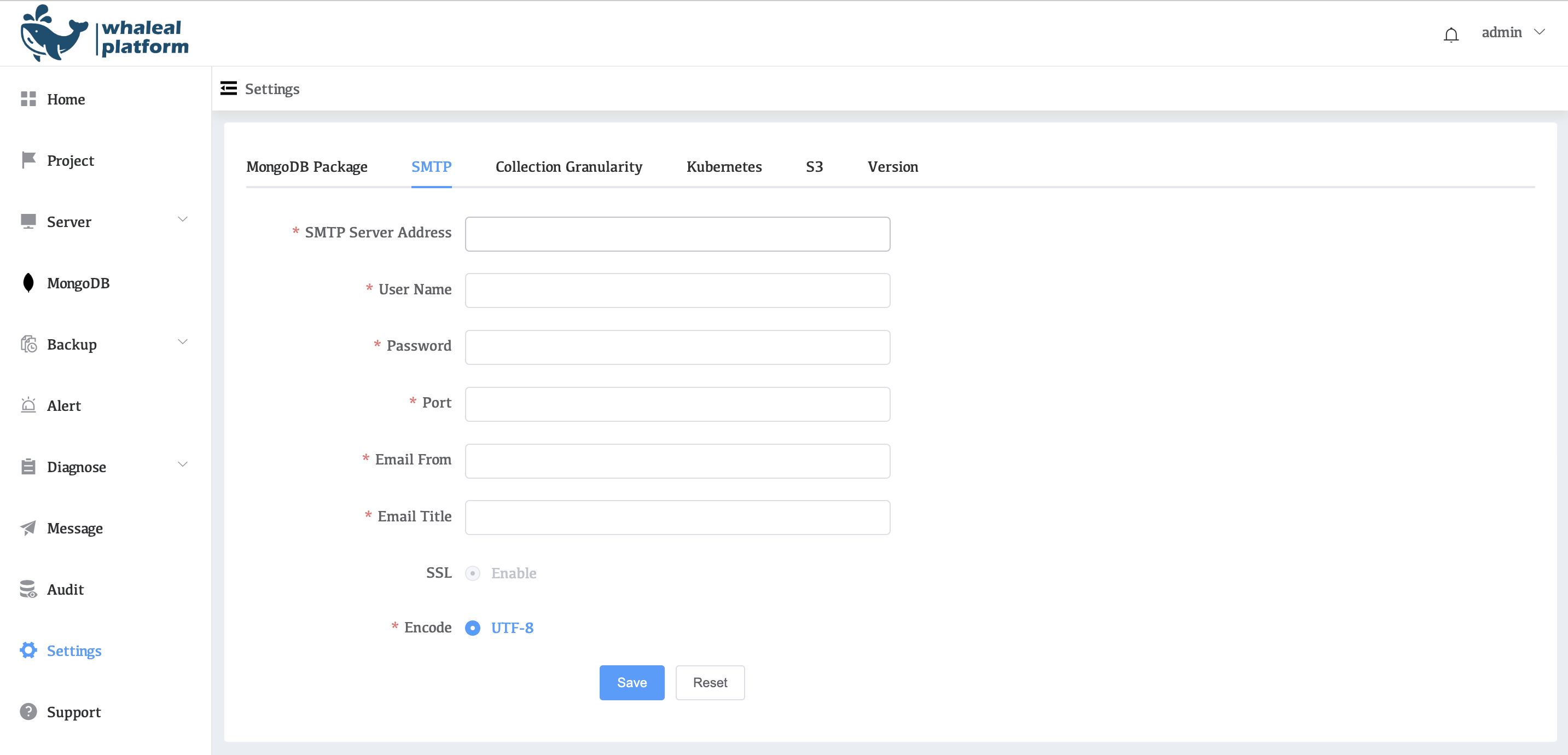Save the SMTP settings
Viewport: 1568px width, 755px height.
pos(632,683)
